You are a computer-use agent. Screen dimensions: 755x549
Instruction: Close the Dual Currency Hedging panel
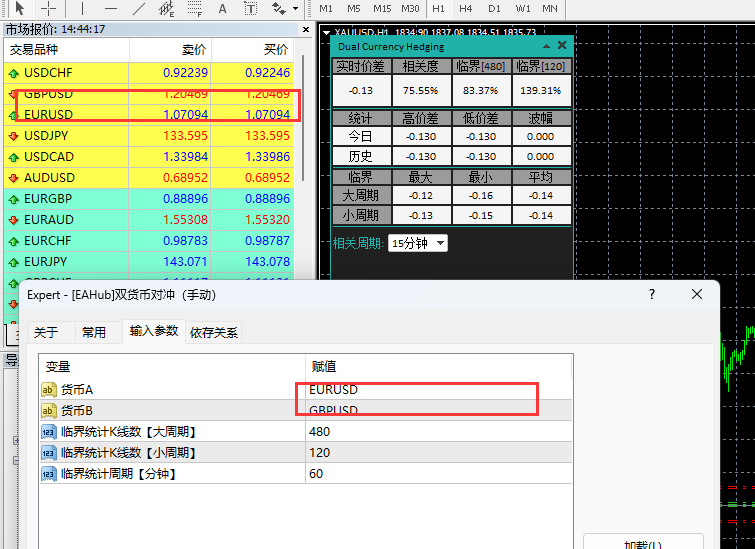click(562, 45)
